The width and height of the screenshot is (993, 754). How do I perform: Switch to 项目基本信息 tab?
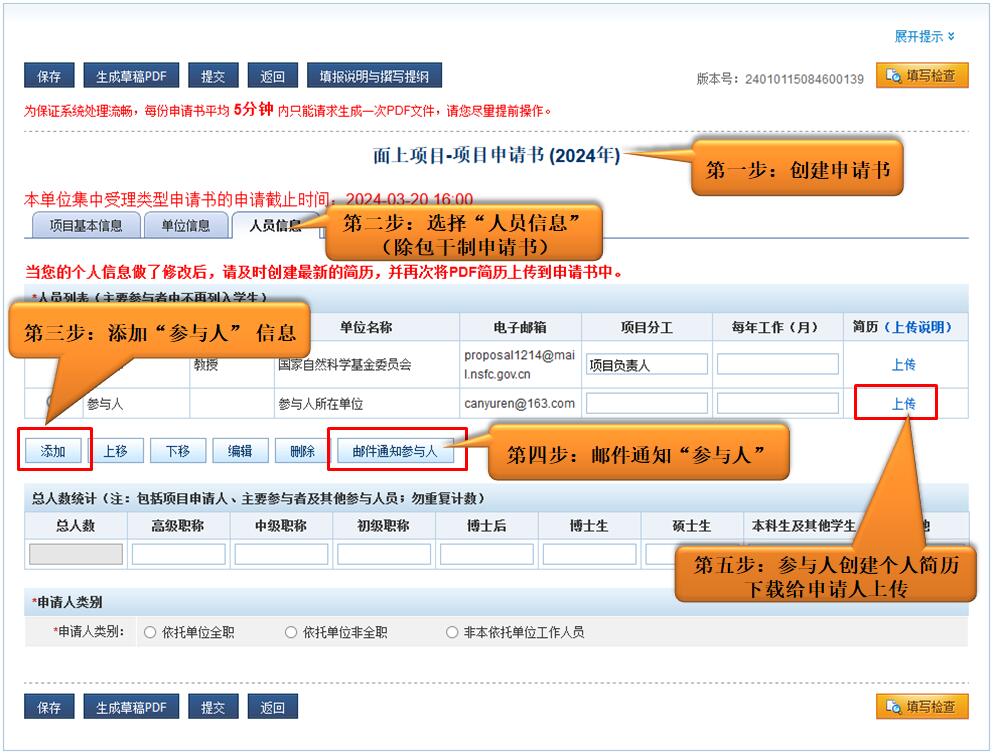tap(86, 226)
